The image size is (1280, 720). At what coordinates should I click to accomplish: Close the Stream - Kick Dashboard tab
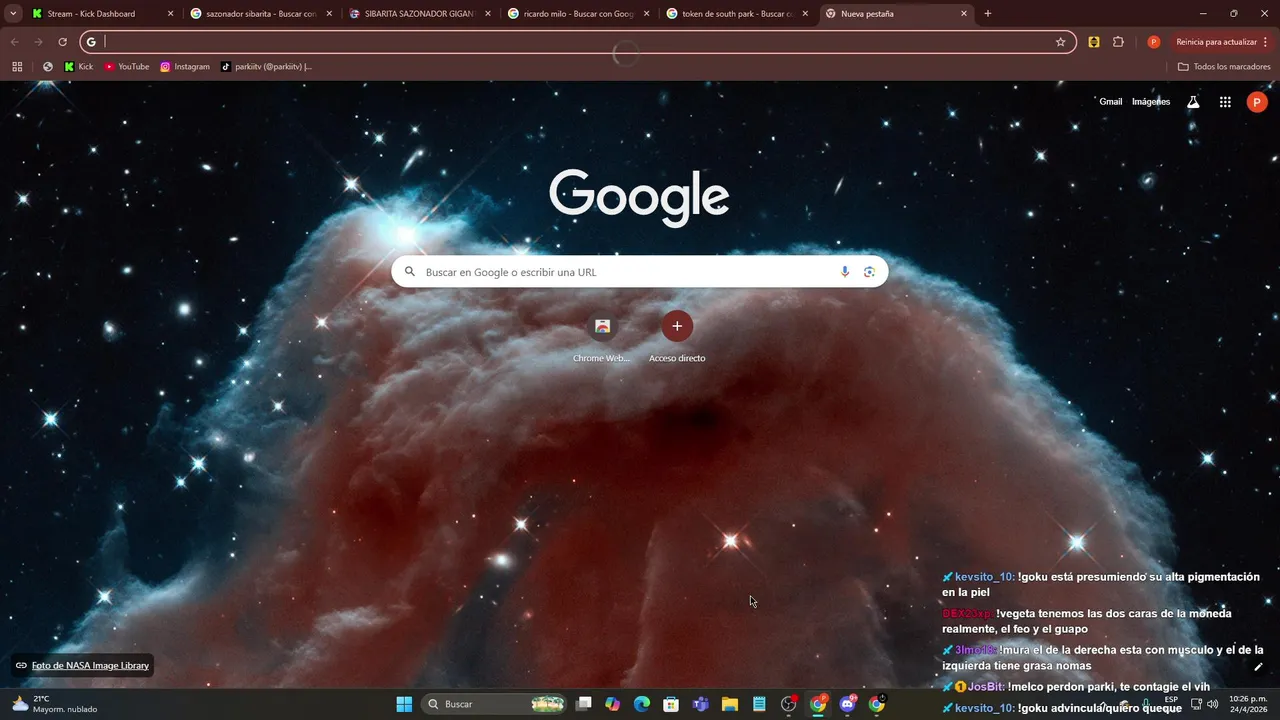pos(170,14)
